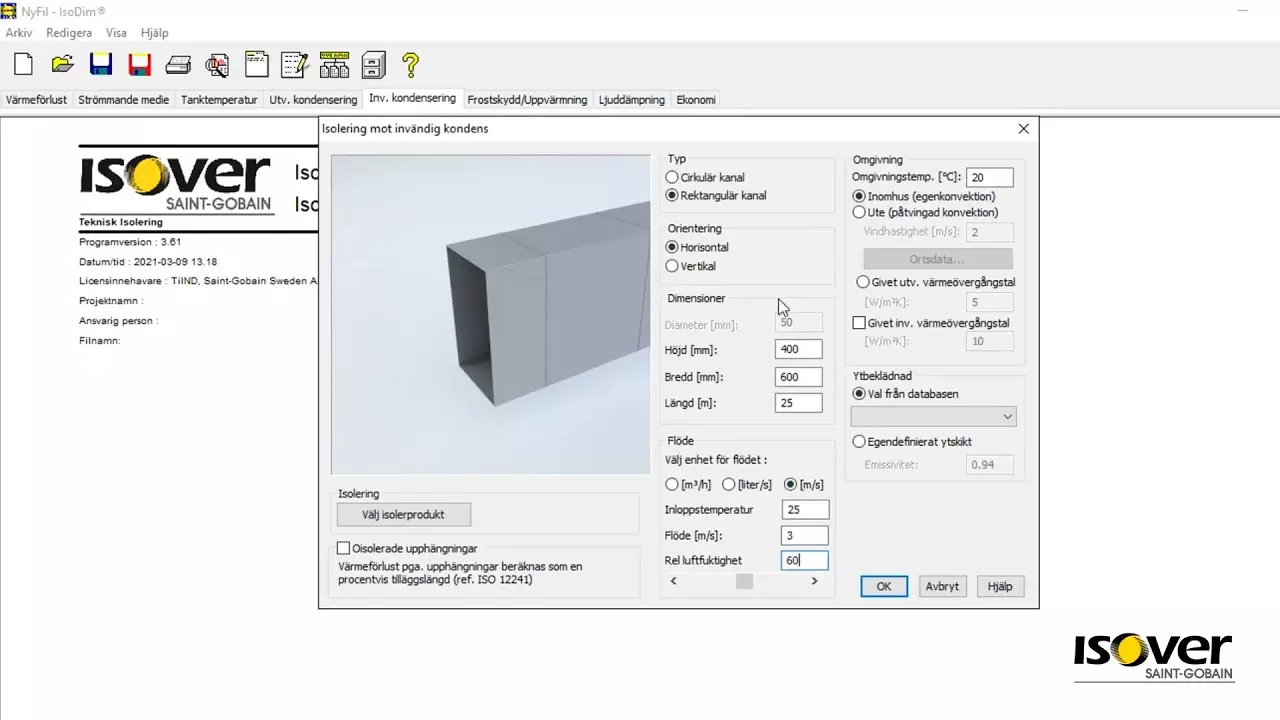Click the Vindhastighet [m/s] field

click(x=990, y=232)
